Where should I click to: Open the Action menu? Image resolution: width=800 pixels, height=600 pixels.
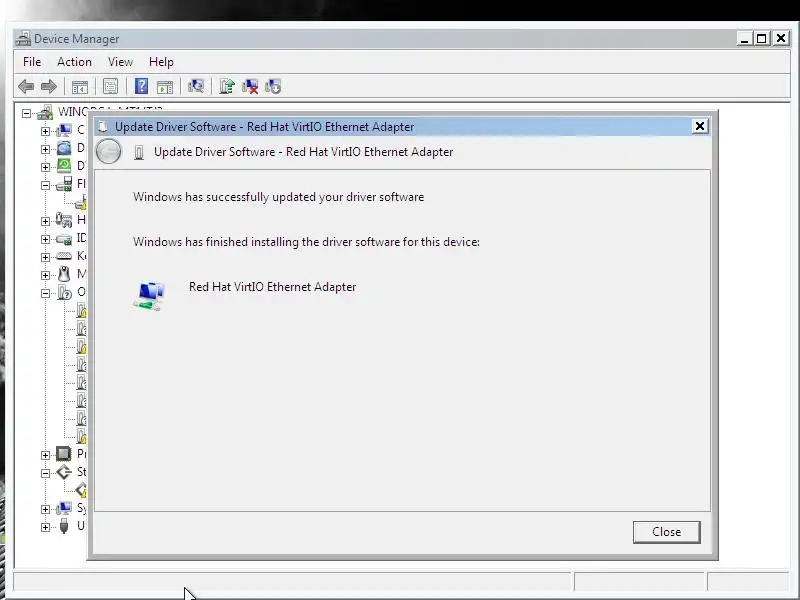coord(74,62)
